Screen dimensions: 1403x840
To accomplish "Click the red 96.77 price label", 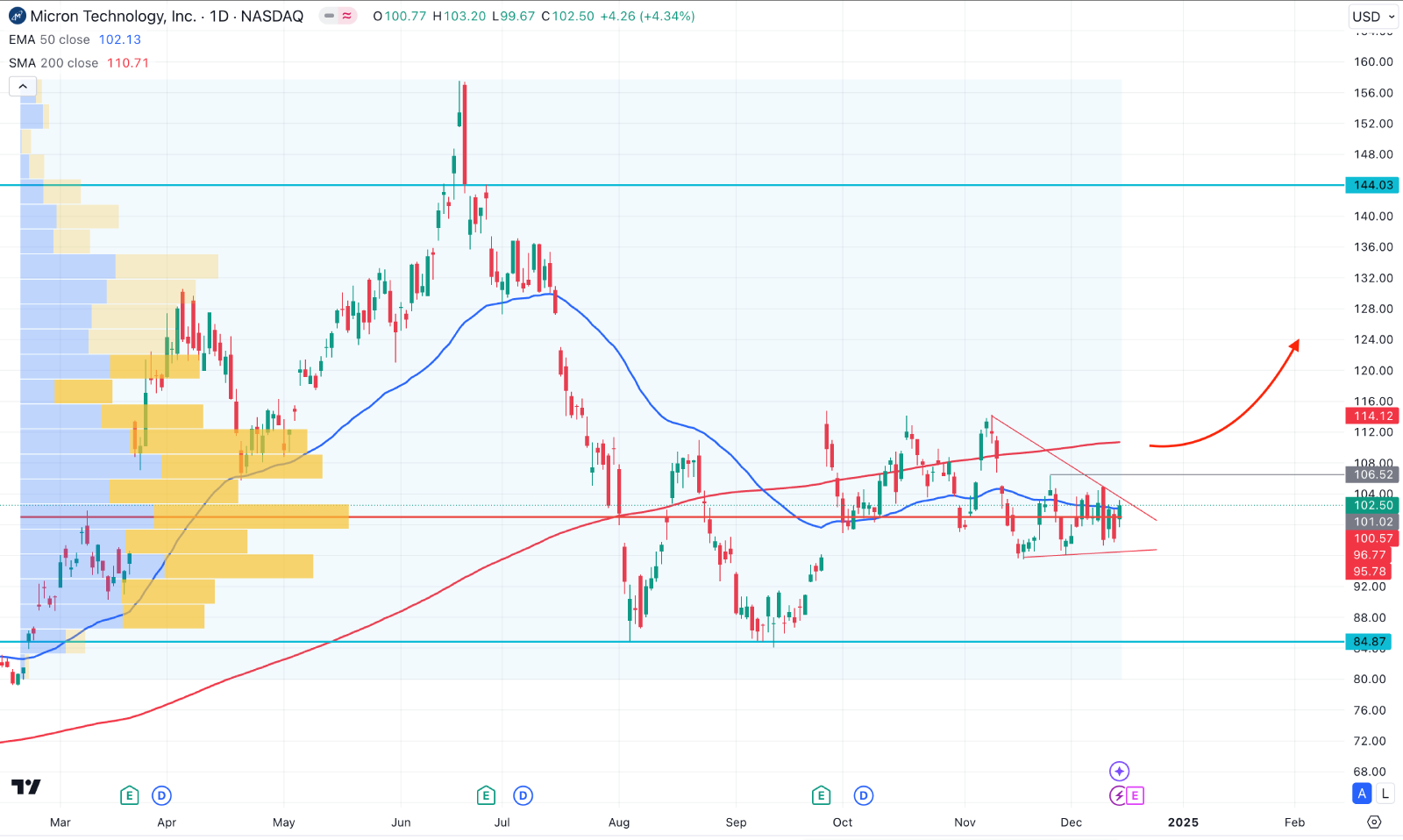I will (1369, 555).
